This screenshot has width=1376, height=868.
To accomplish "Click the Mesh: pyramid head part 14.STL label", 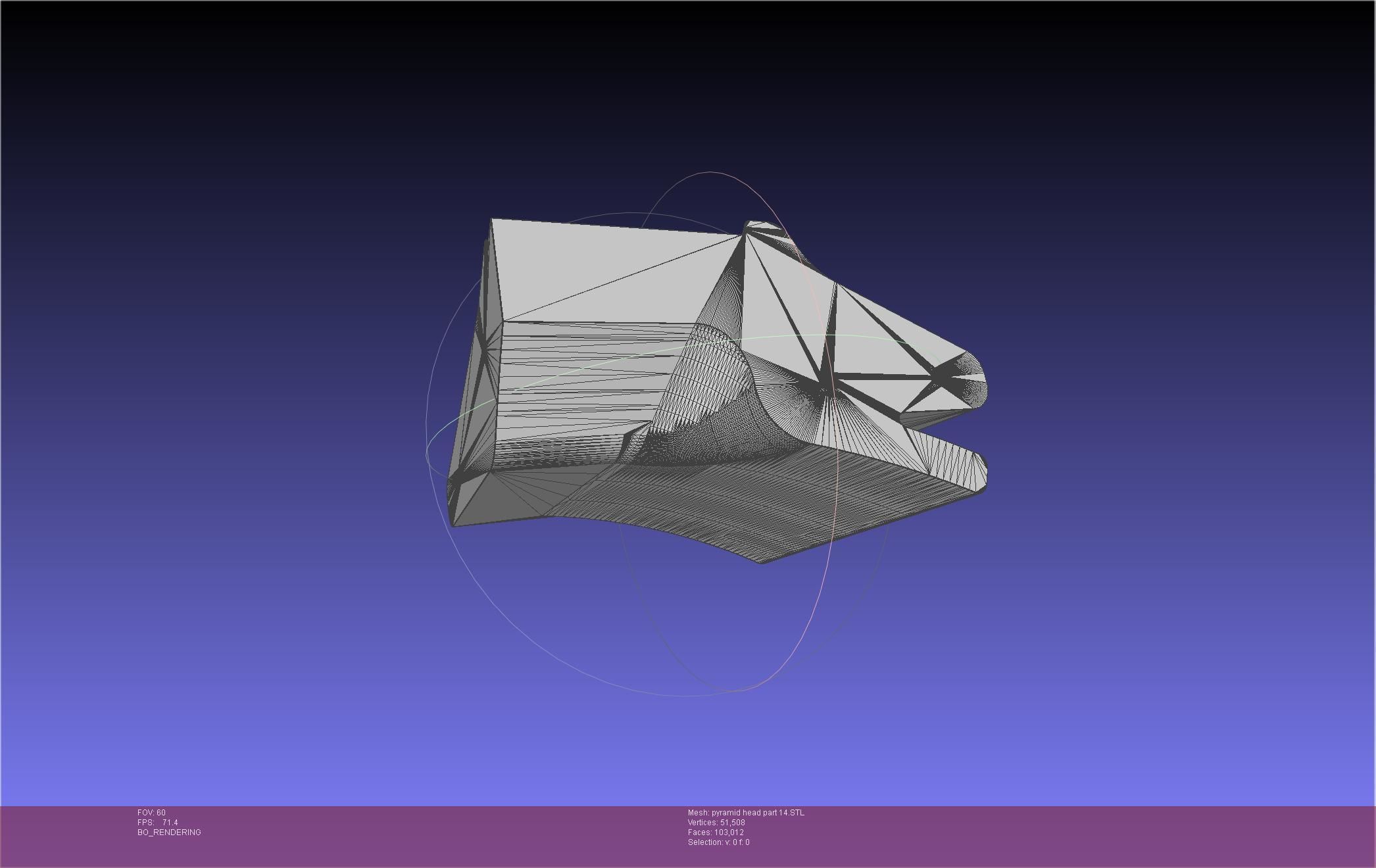I will coord(746,813).
